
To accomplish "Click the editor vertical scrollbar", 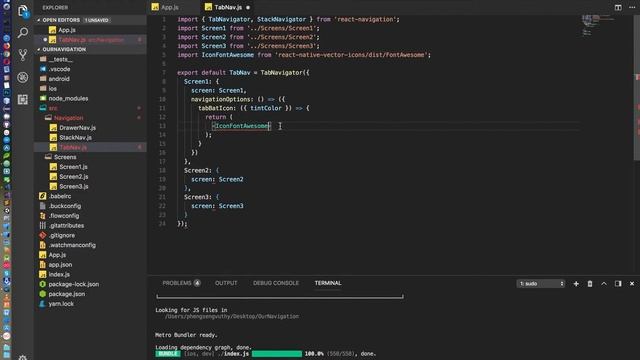I will click(x=637, y=87).
